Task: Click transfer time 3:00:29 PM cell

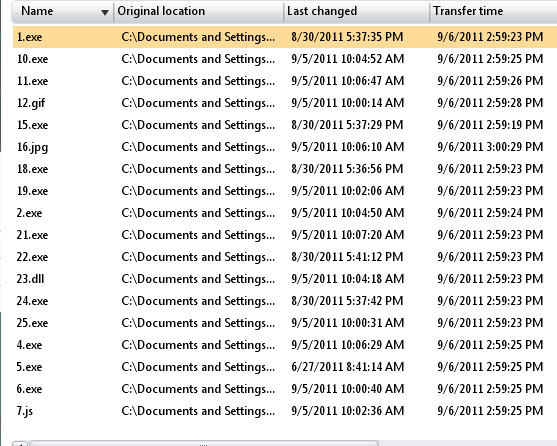Action: tap(490, 147)
